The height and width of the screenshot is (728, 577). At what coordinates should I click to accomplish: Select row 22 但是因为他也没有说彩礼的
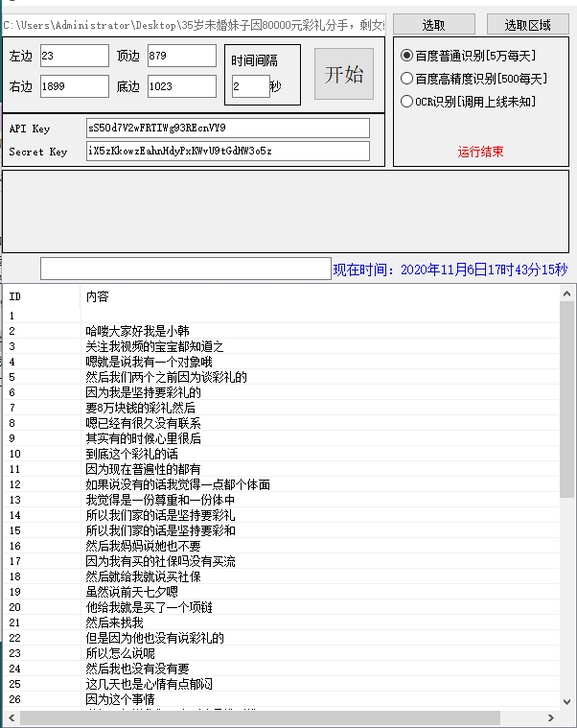point(281,637)
